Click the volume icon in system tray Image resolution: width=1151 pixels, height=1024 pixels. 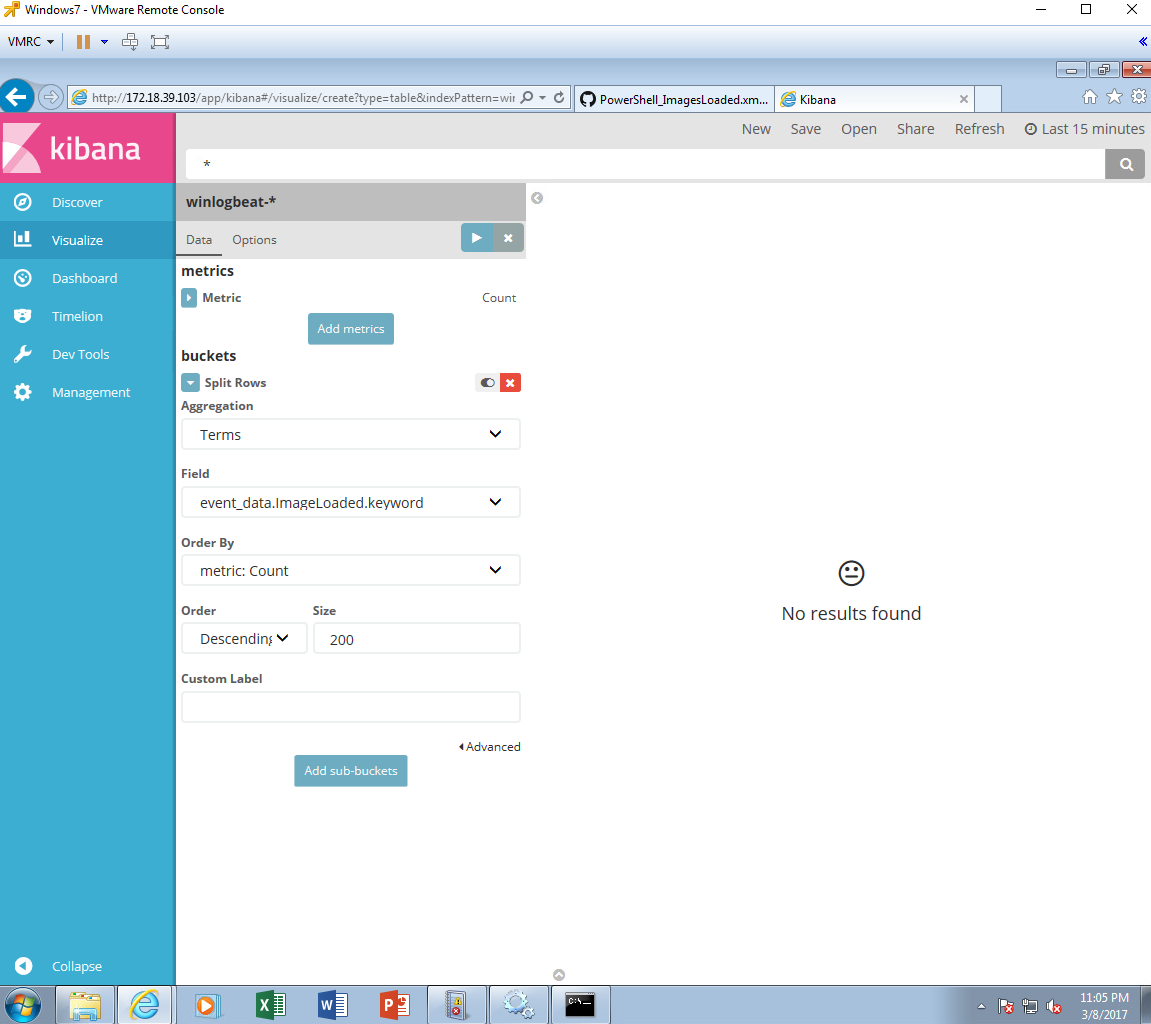pyautogui.click(x=1054, y=1006)
